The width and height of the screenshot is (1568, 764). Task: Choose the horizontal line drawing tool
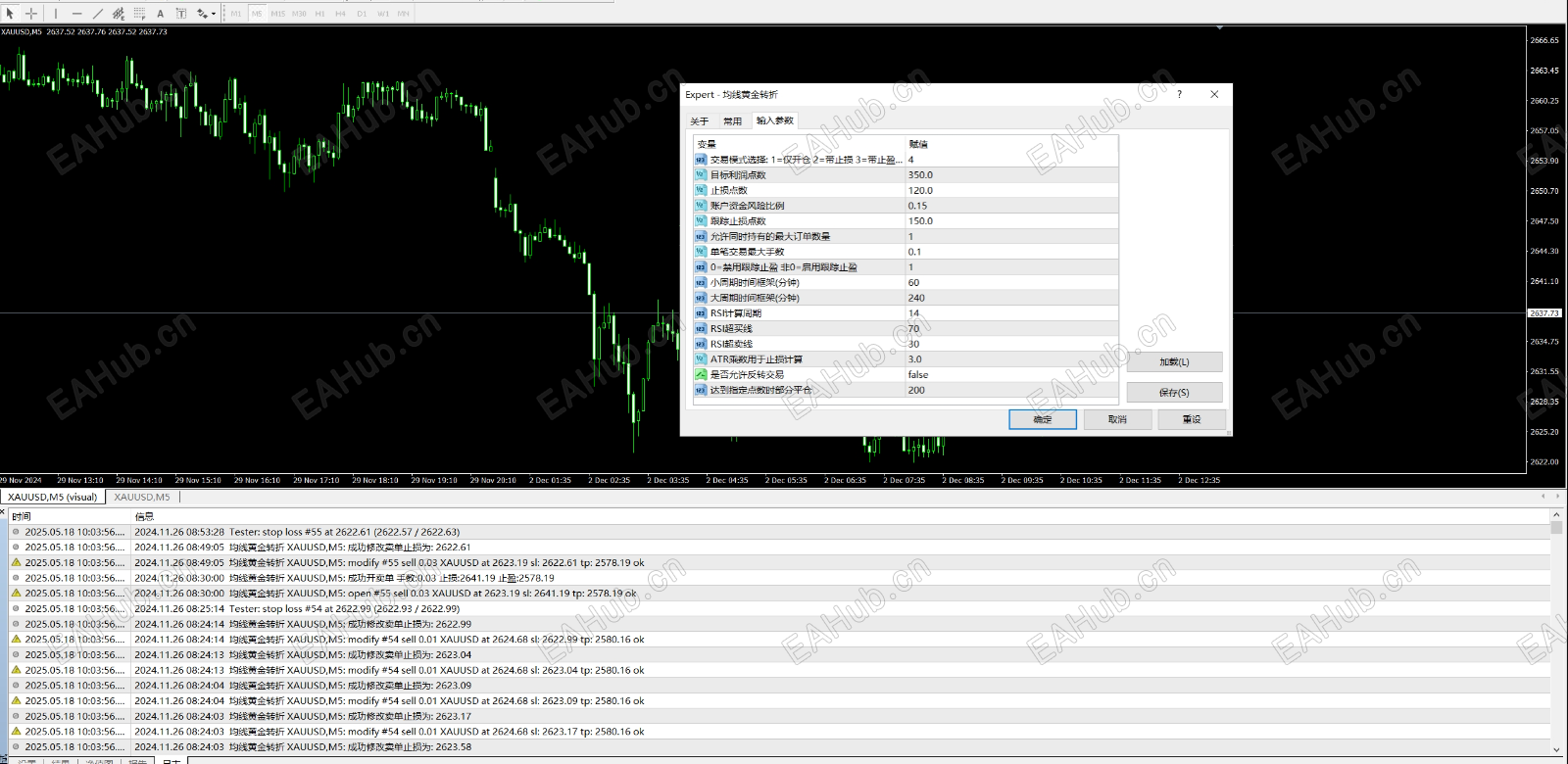click(76, 13)
